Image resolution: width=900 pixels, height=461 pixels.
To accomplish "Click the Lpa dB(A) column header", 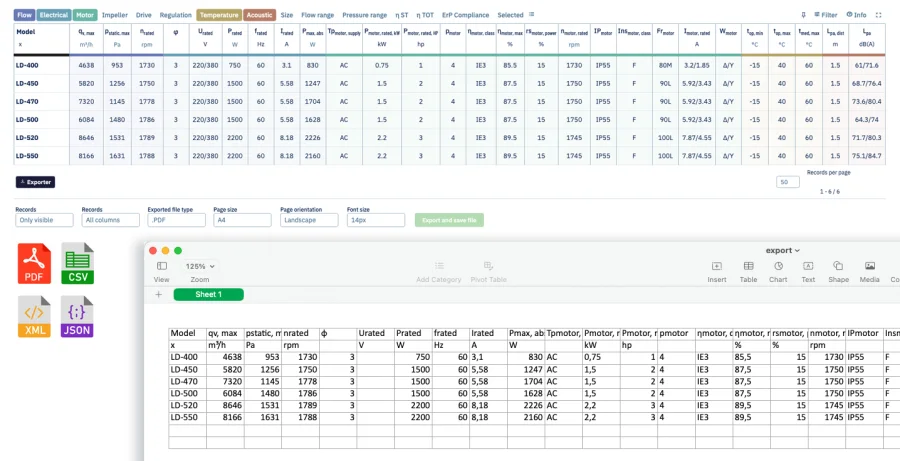I will pyautogui.click(x=867, y=38).
